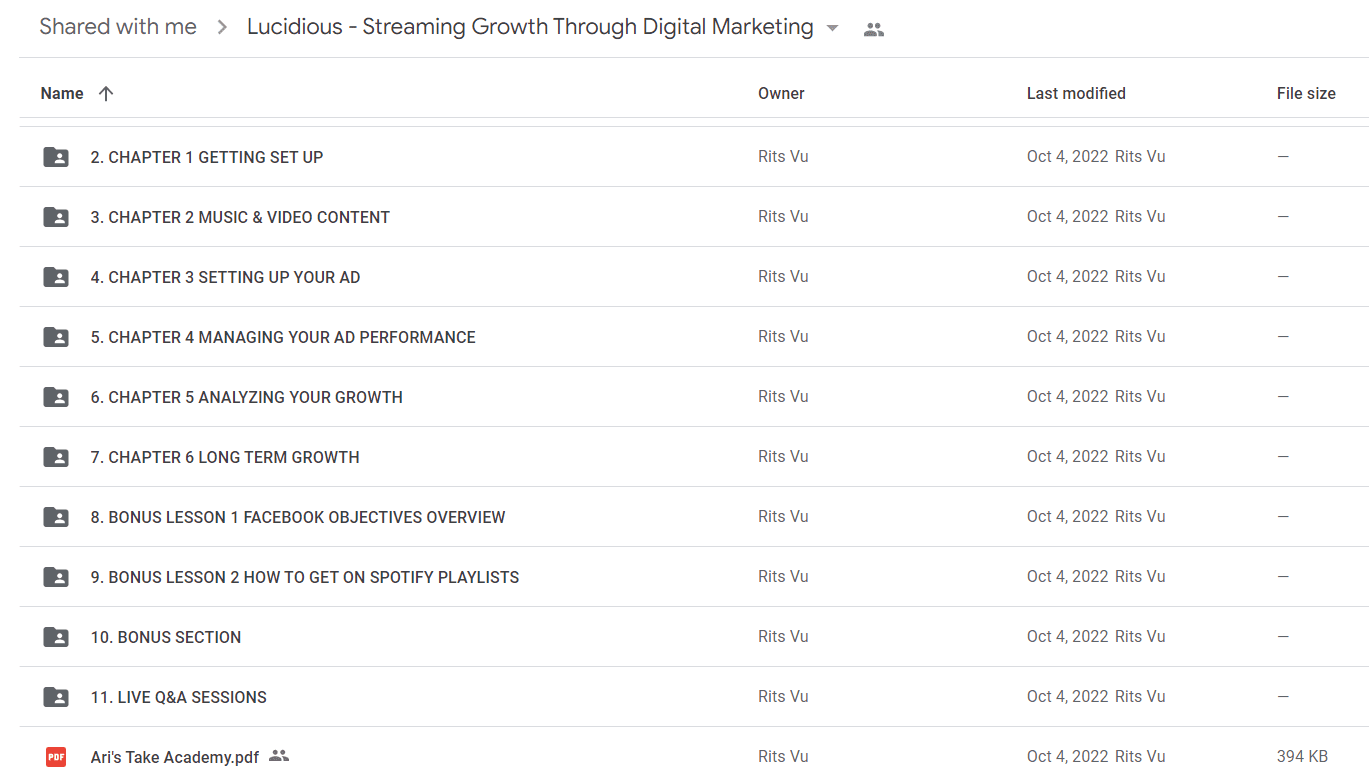
Task: Sort by the Name column header
Action: pyautogui.click(x=62, y=93)
